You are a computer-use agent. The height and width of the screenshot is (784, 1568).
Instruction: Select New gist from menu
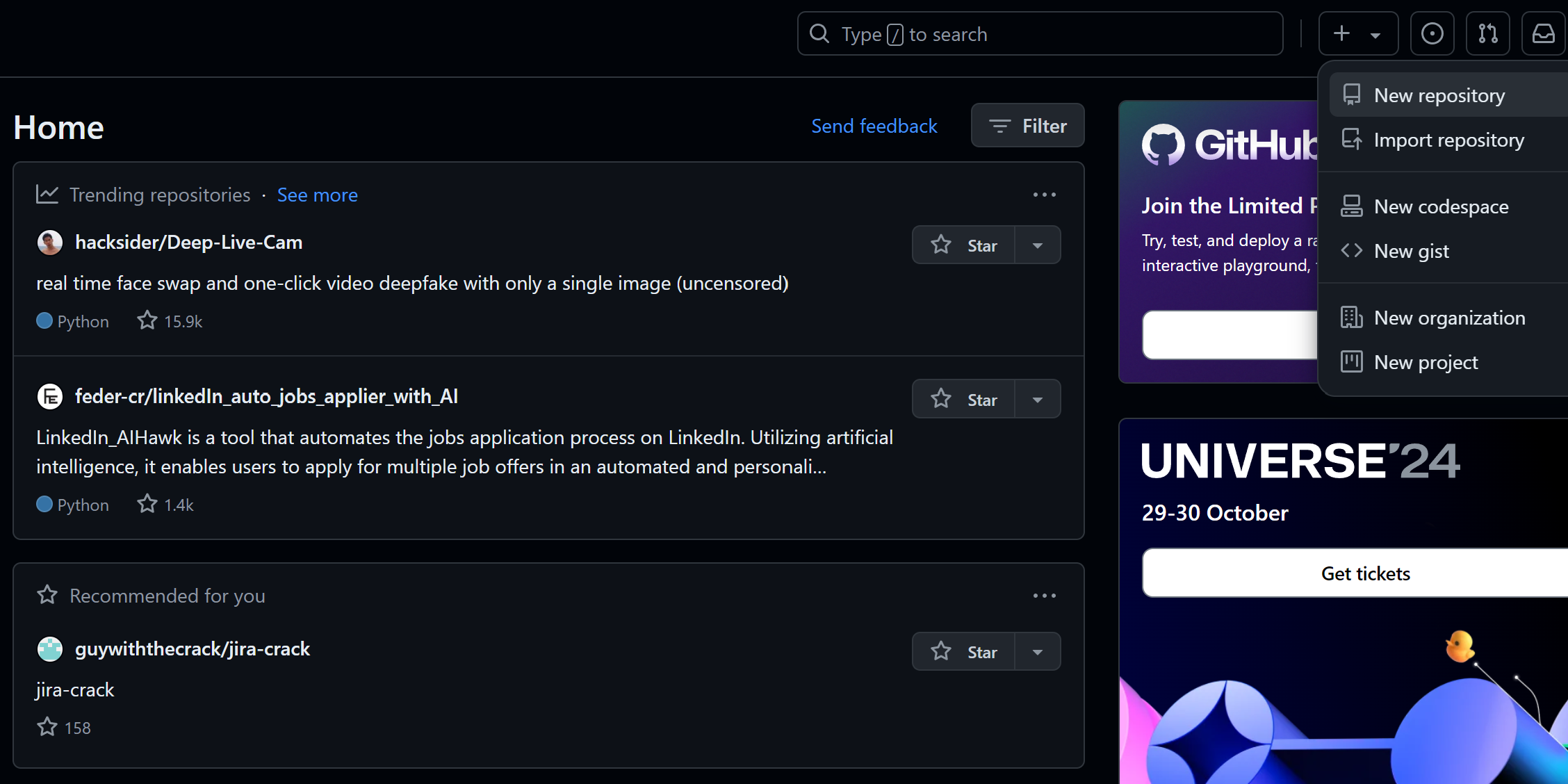click(x=1448, y=250)
